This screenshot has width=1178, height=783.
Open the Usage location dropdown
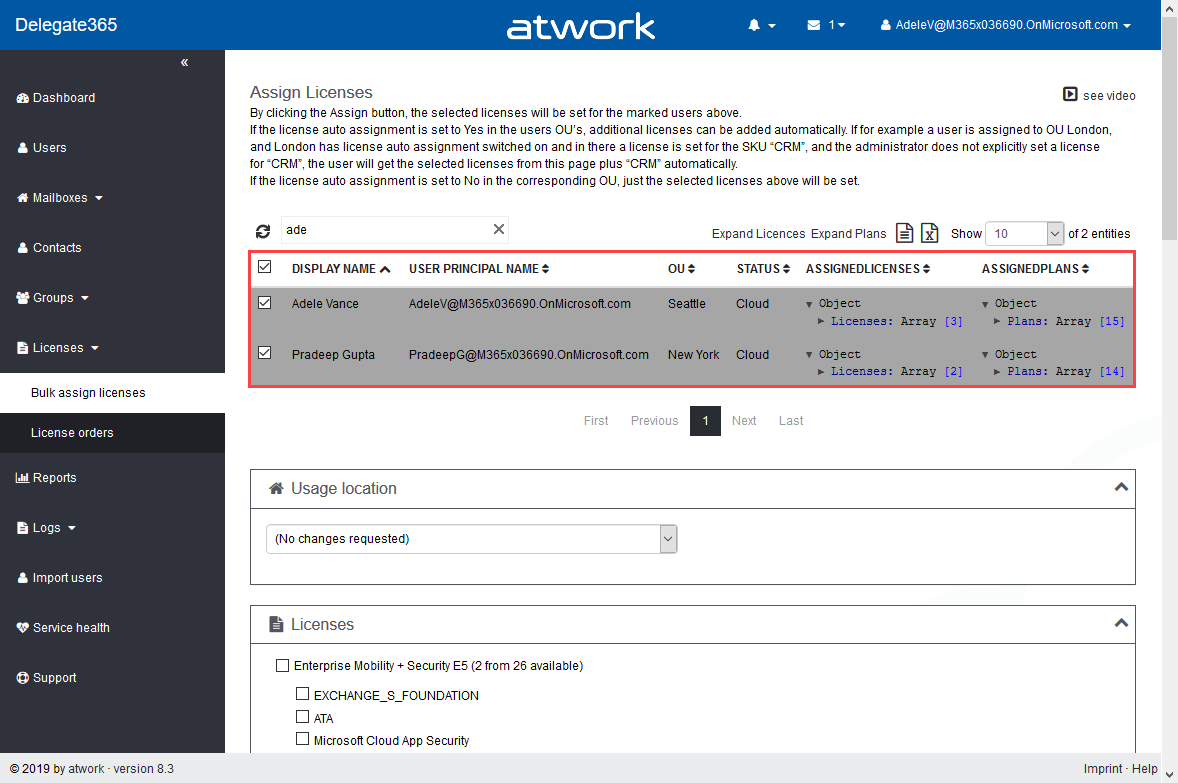tap(471, 539)
